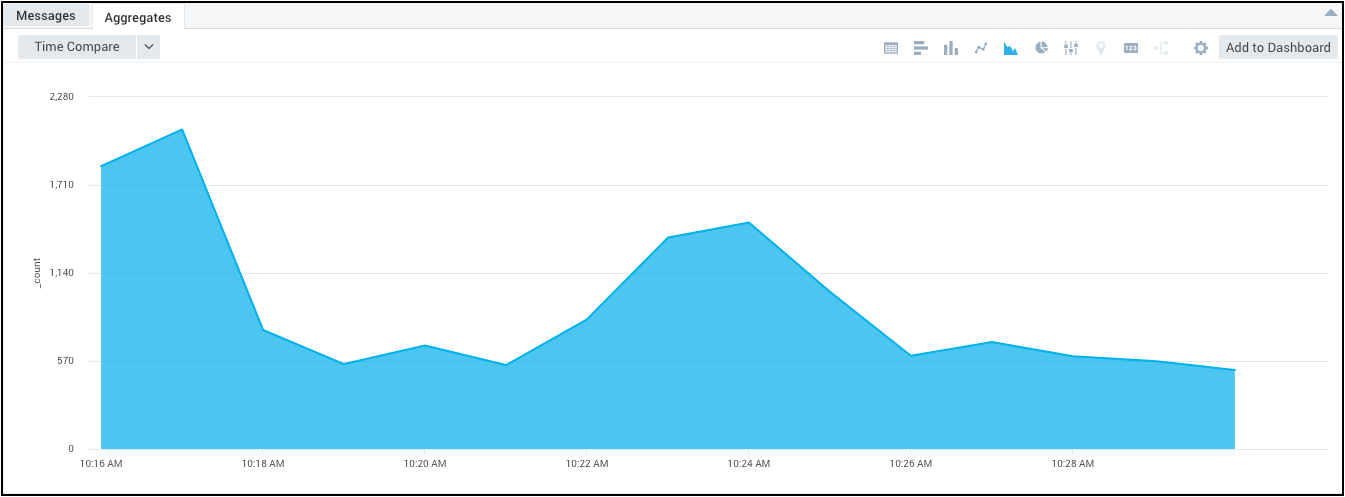1345x497 pixels.
Task: Switch to line chart view
Action: [981, 48]
